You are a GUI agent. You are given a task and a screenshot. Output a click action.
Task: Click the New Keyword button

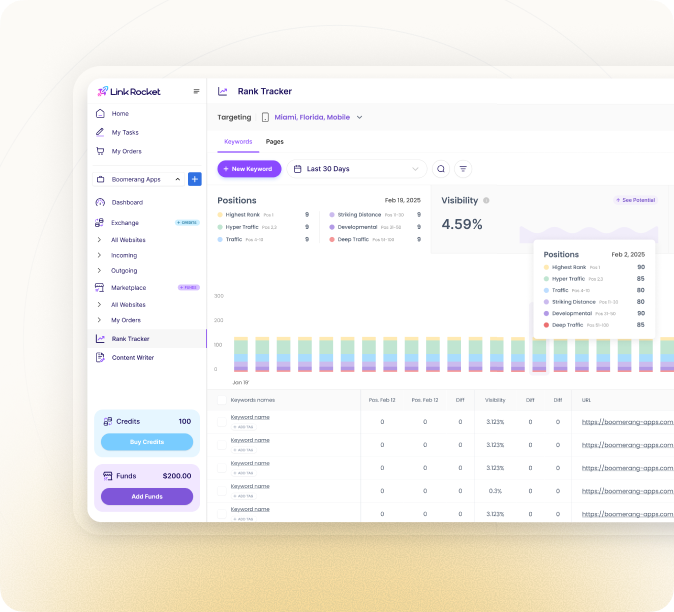249,169
